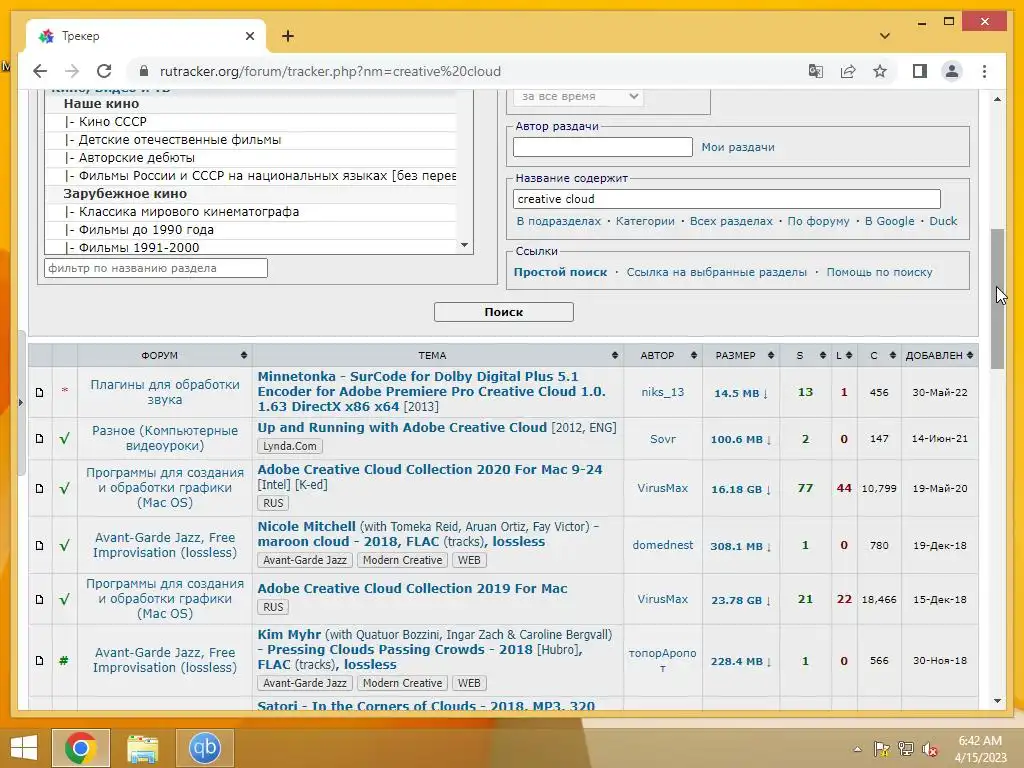This screenshot has width=1024, height=768.
Task: Open document icon of Collection 2019 row
Action: [40, 600]
